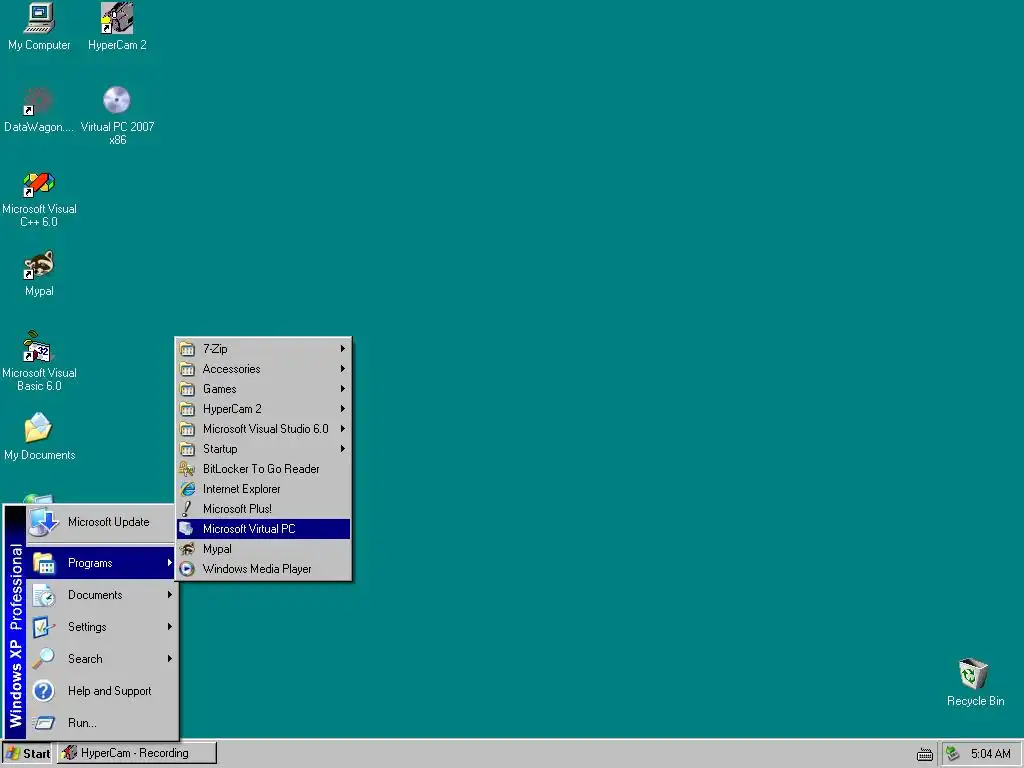The image size is (1024, 768).
Task: Expand the HyperCam 2 submenu arrow
Action: pyautogui.click(x=342, y=409)
